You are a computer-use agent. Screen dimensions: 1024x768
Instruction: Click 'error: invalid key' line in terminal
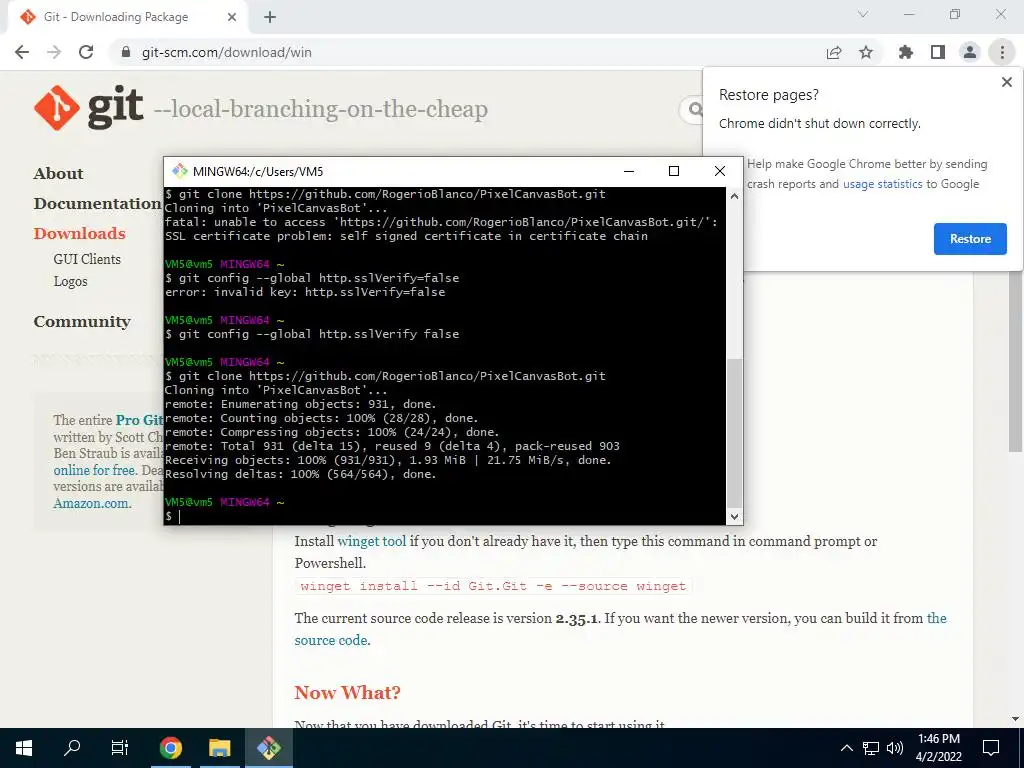[305, 292]
